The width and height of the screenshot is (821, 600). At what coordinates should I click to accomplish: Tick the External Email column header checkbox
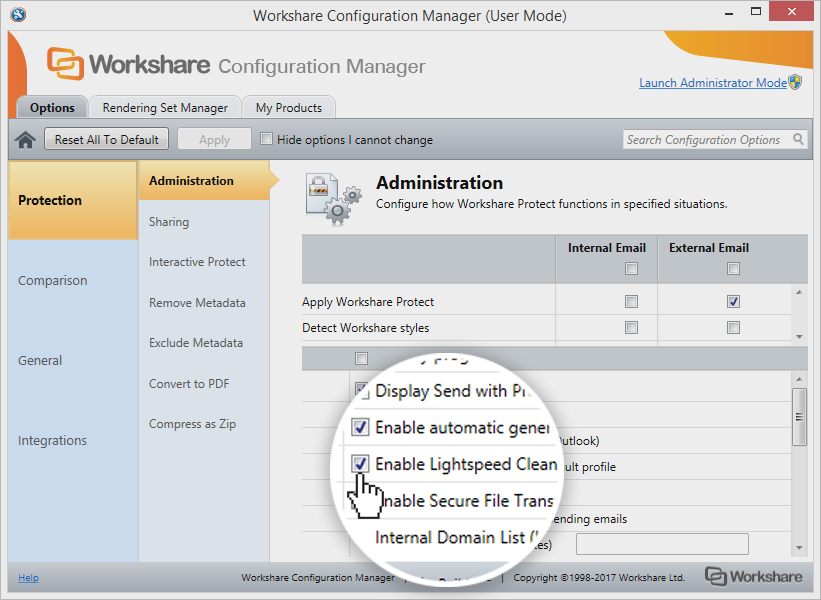[733, 269]
